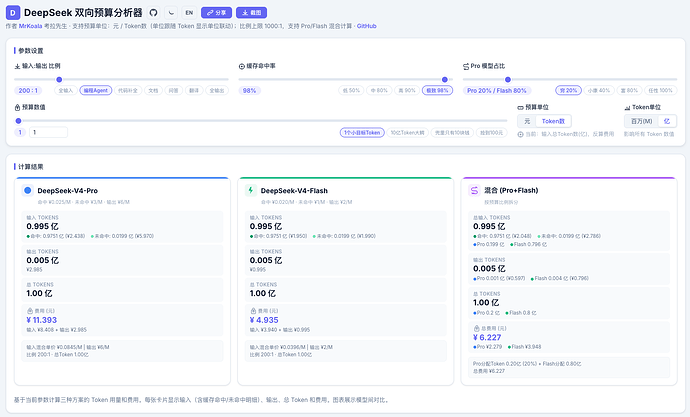Click the 参数设置 section heading

[31, 51]
